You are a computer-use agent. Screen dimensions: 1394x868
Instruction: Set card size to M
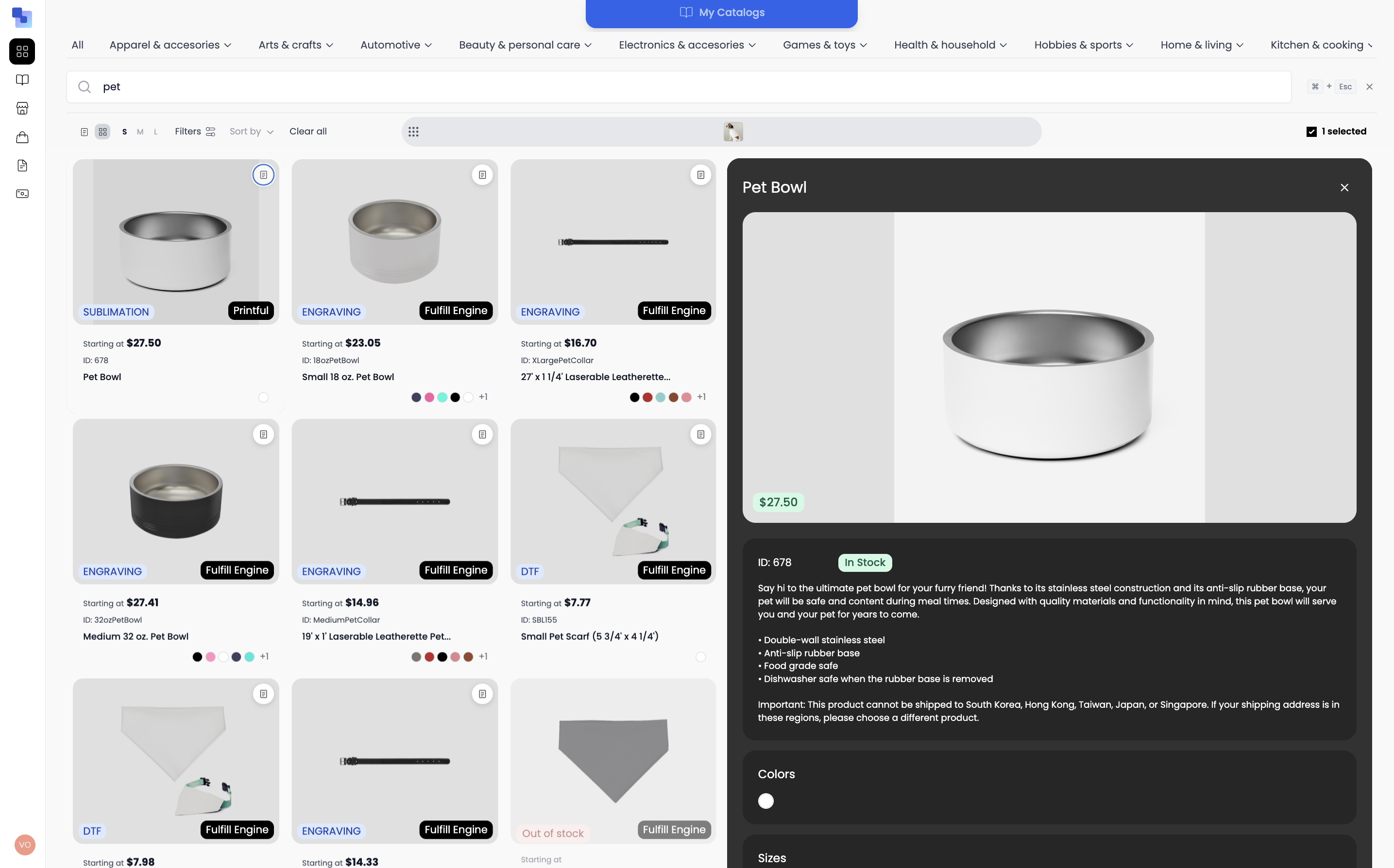point(139,132)
